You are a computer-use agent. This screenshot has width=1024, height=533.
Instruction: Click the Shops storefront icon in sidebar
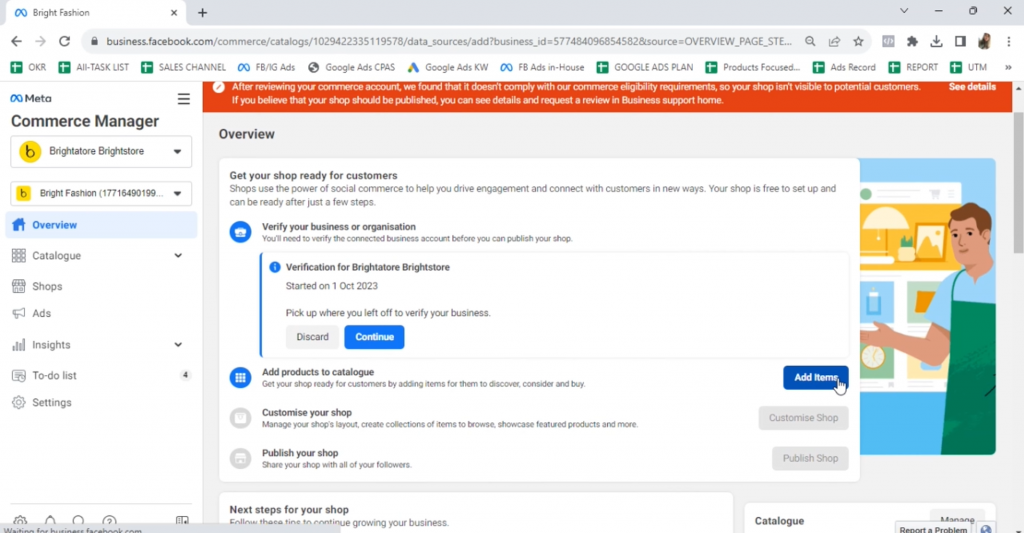coord(18,286)
